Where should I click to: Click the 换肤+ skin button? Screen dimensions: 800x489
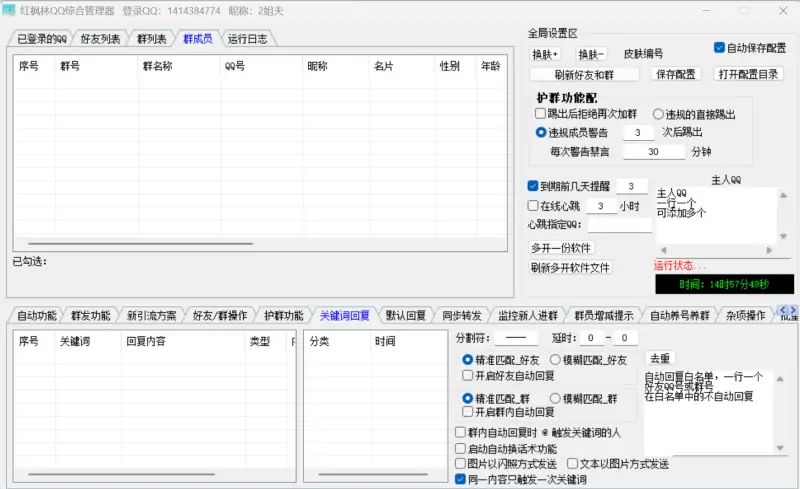[546, 54]
